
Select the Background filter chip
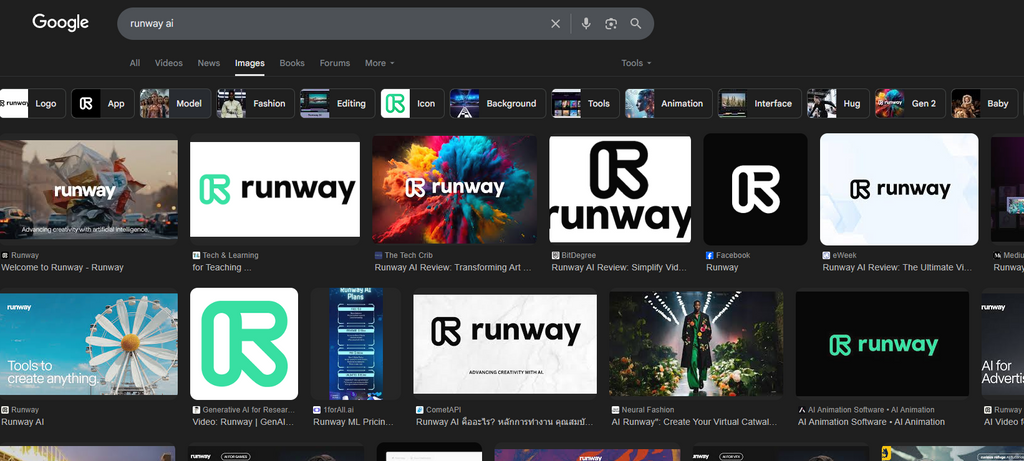coord(498,103)
